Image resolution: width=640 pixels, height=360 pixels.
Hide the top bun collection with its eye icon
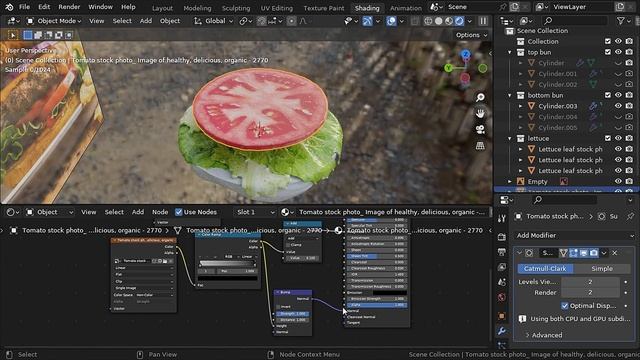[x=618, y=52]
